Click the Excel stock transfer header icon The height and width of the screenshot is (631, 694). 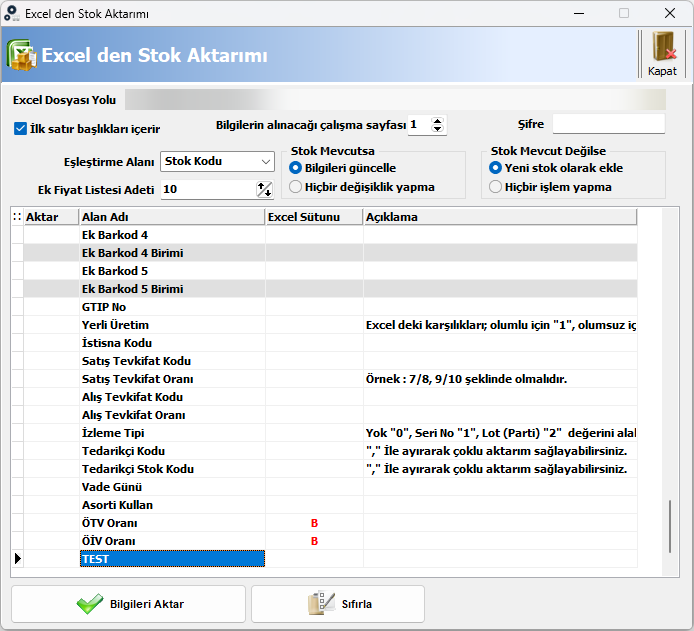22,55
